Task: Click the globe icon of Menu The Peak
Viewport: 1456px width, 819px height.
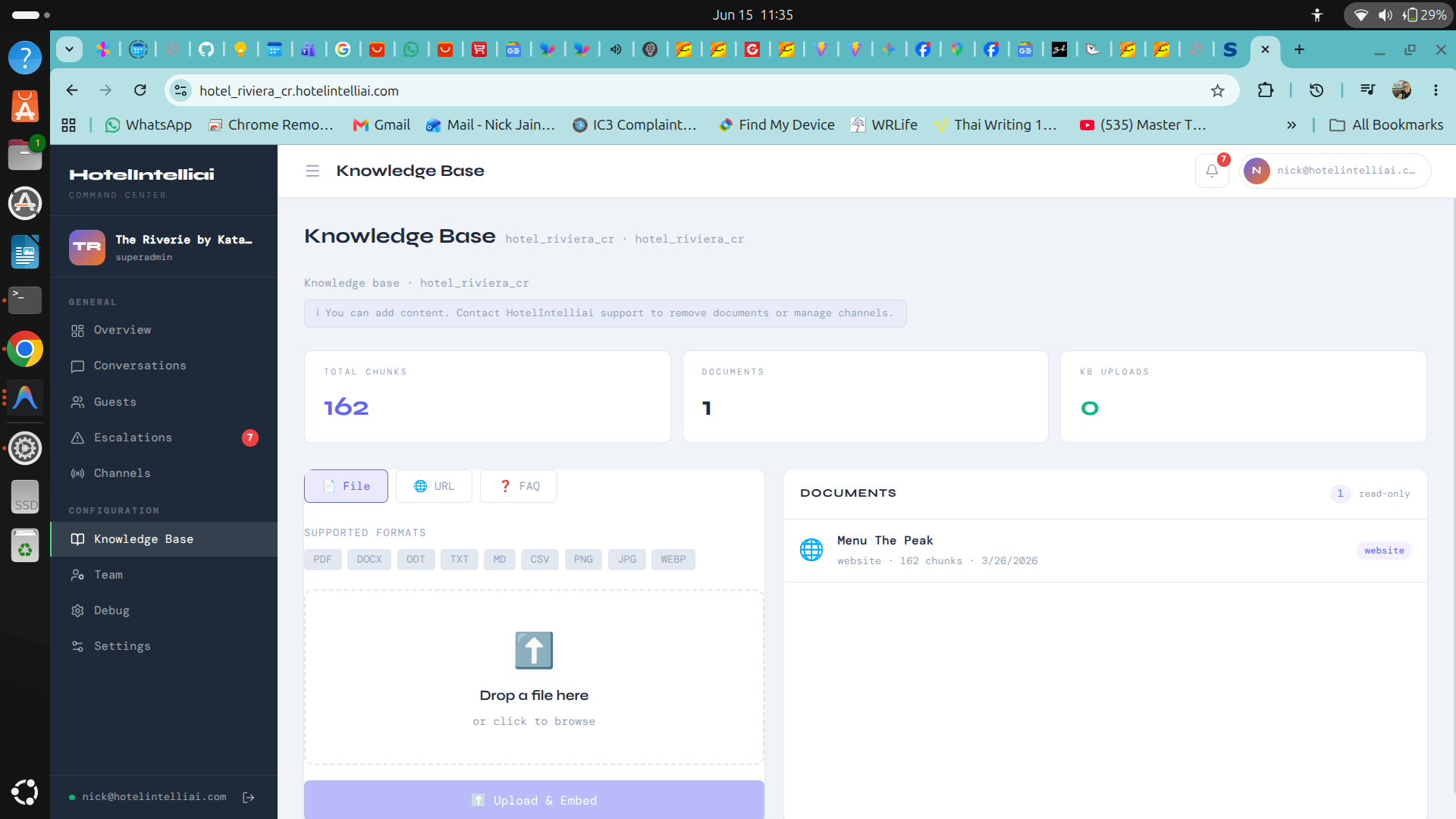Action: click(x=811, y=550)
